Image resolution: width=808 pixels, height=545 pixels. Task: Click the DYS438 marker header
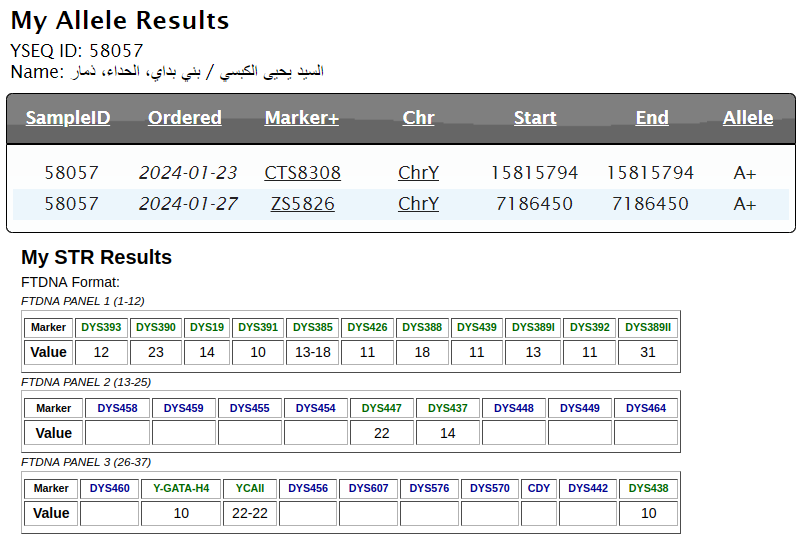coord(648,488)
